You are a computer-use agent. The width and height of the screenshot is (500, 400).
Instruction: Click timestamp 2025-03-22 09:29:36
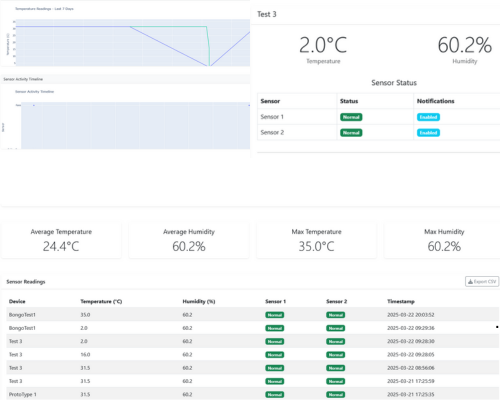[411, 328]
